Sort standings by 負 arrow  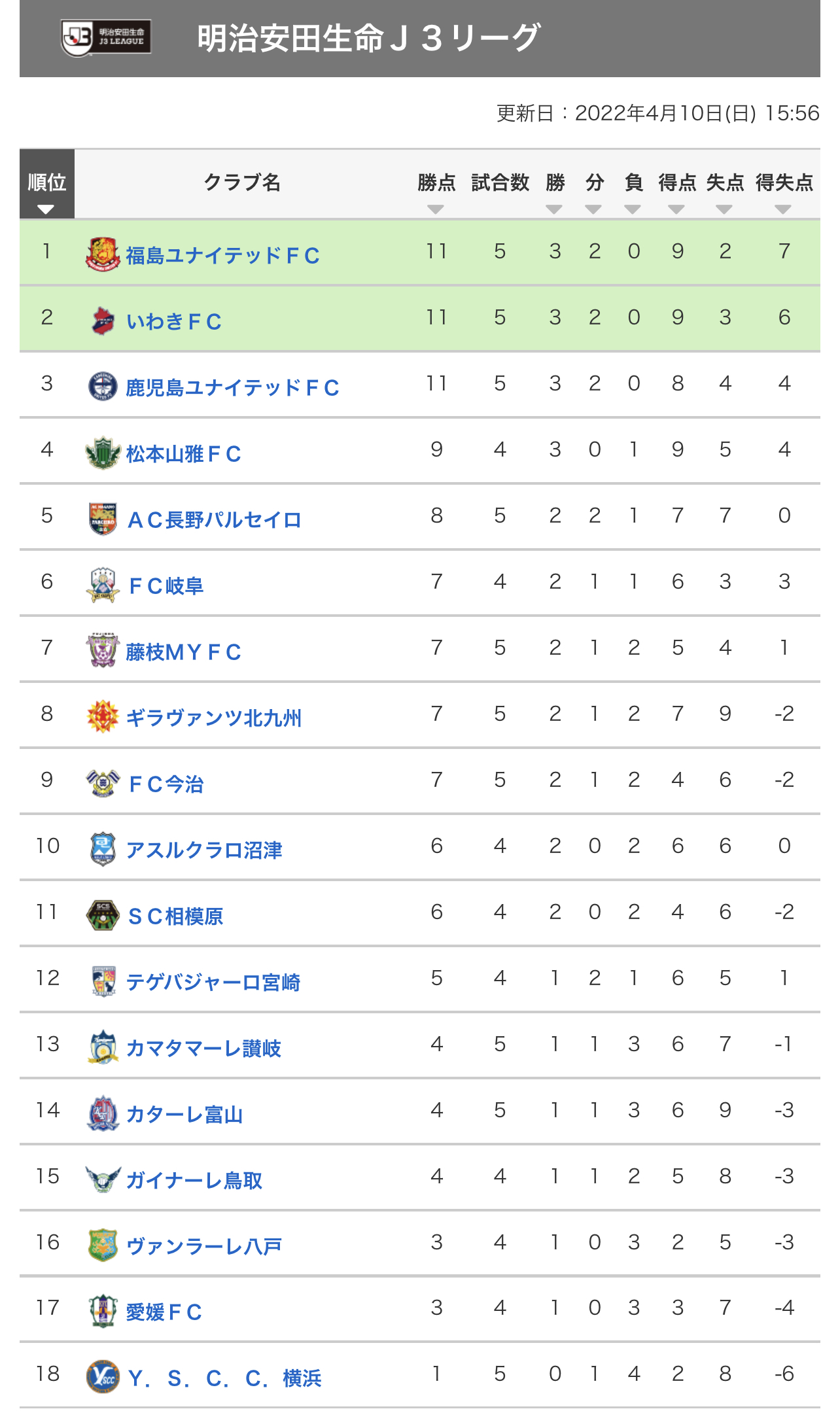[633, 209]
